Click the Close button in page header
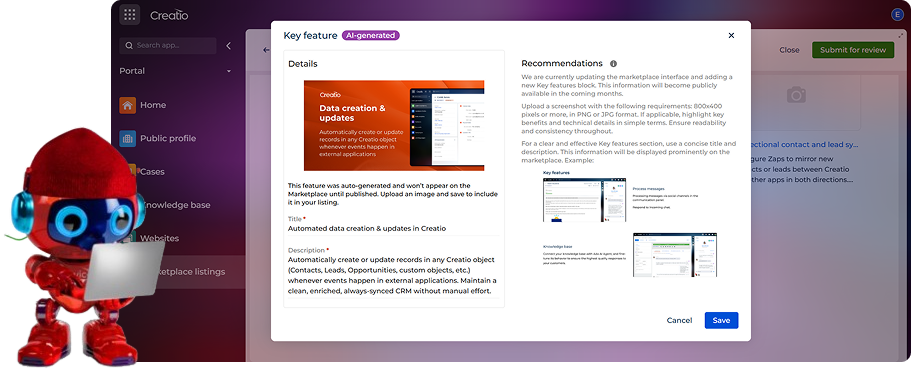Screen dimensions: 911x377 tap(789, 50)
